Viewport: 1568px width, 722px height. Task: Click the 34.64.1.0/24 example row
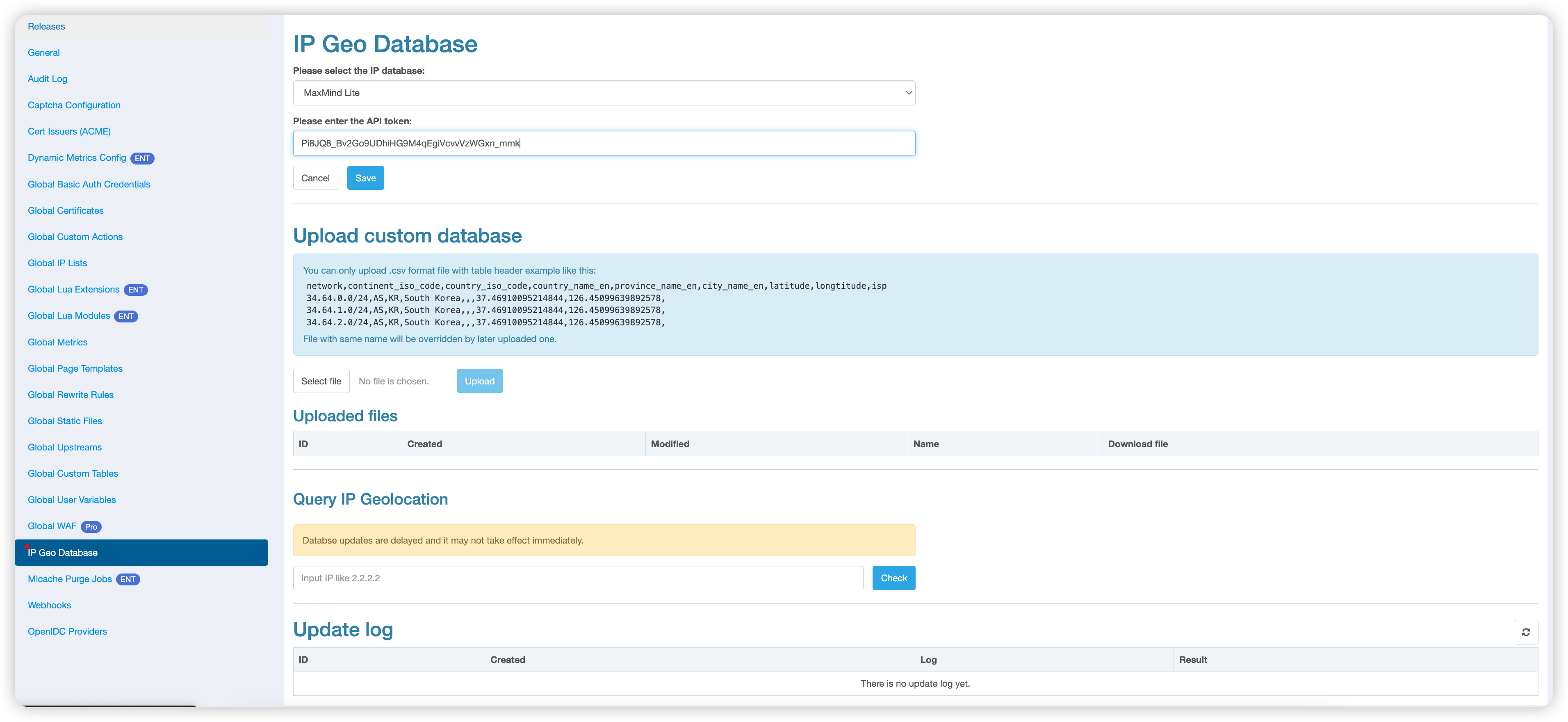[485, 310]
